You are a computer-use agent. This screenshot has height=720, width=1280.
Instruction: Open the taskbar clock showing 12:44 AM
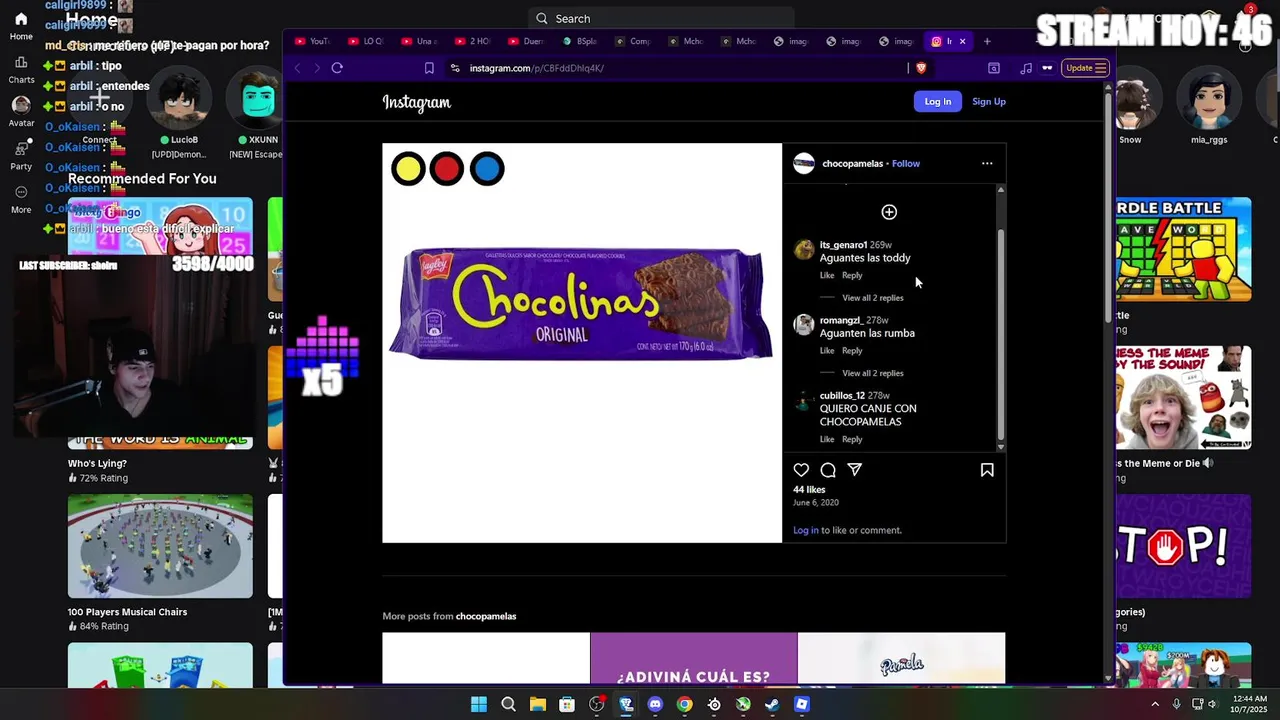[x=1250, y=704]
